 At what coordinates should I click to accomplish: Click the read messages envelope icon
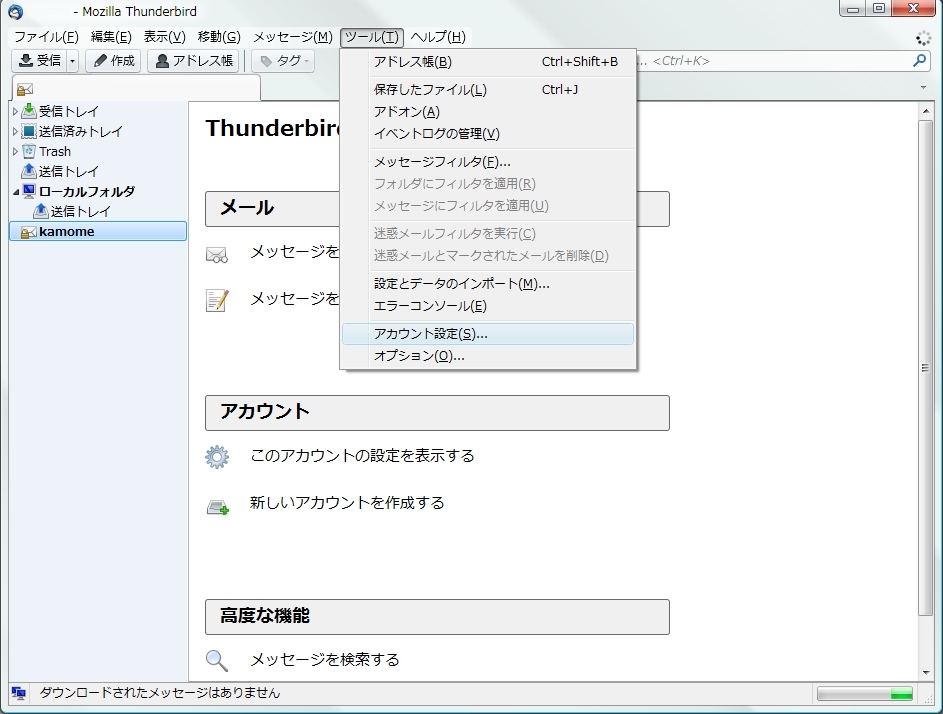tap(217, 255)
